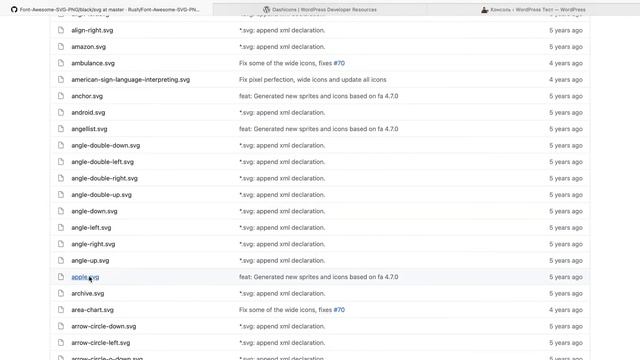The image size is (640, 360).
Task: Click file icon next to angle-double-up.svg
Action: (61, 195)
